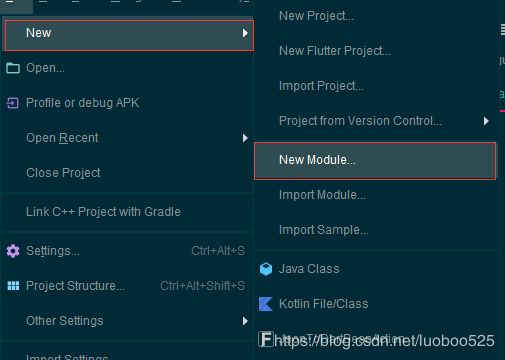Click the Settings gear icon

tap(13, 251)
